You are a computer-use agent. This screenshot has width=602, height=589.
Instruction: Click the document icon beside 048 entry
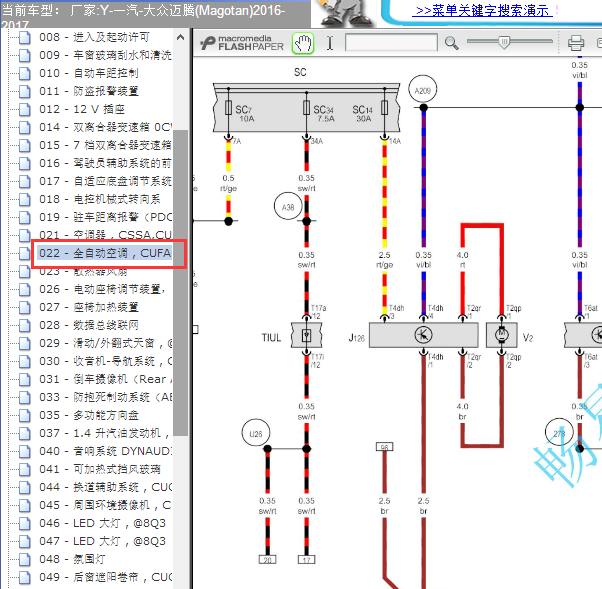coord(25,560)
